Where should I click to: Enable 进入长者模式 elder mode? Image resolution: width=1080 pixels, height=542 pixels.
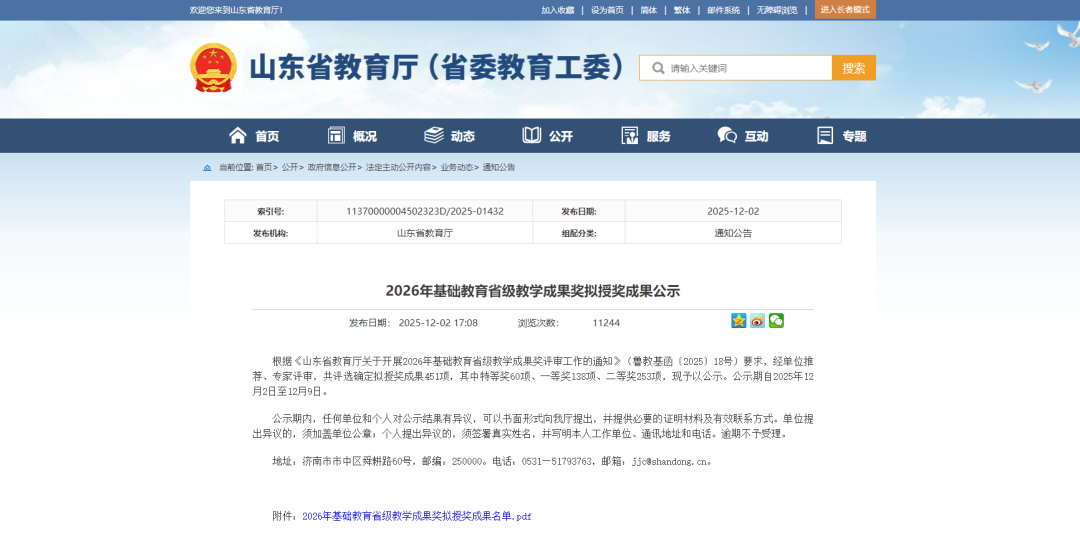pyautogui.click(x=845, y=9)
